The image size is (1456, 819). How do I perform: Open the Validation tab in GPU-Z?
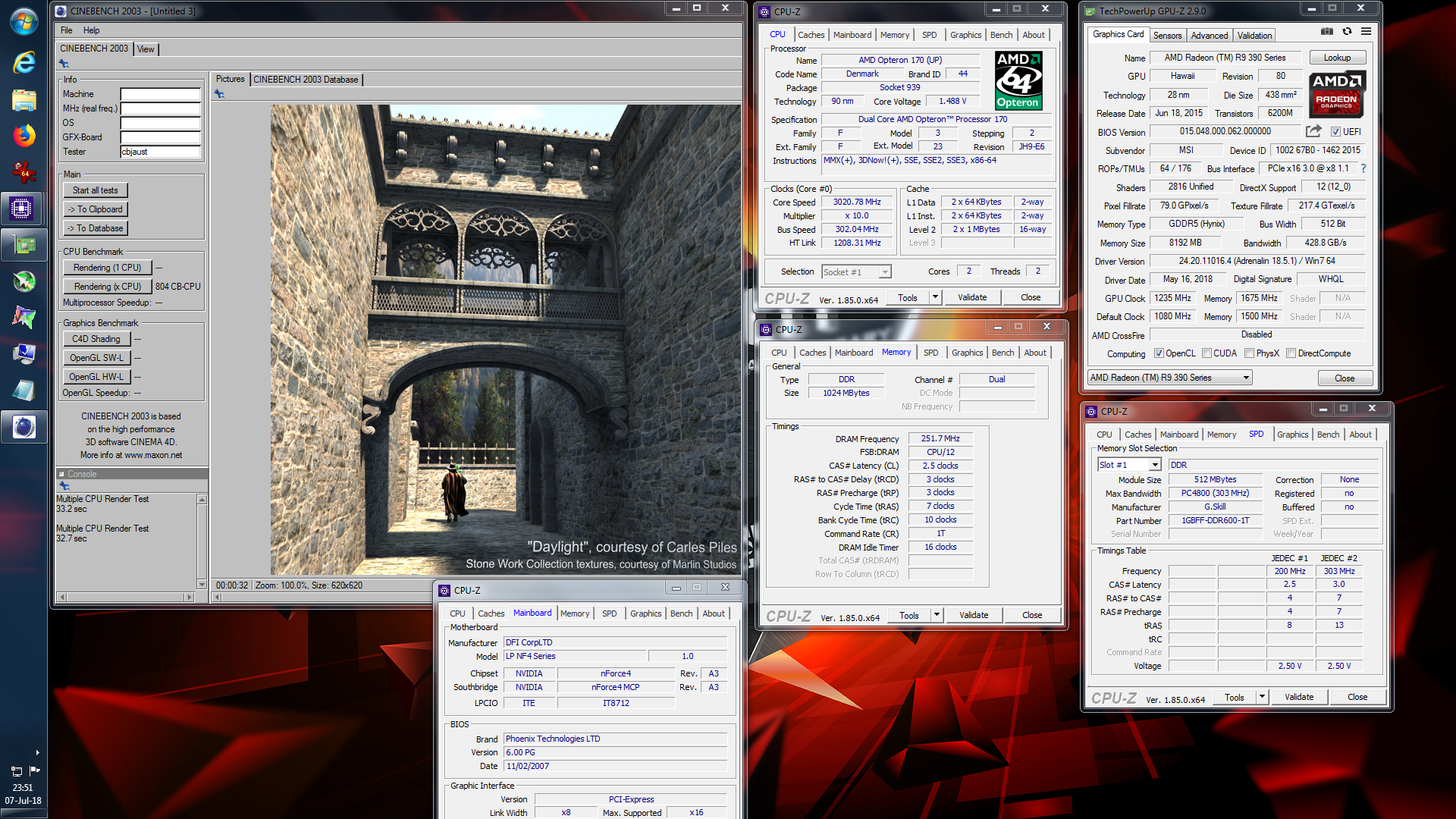tap(1254, 35)
